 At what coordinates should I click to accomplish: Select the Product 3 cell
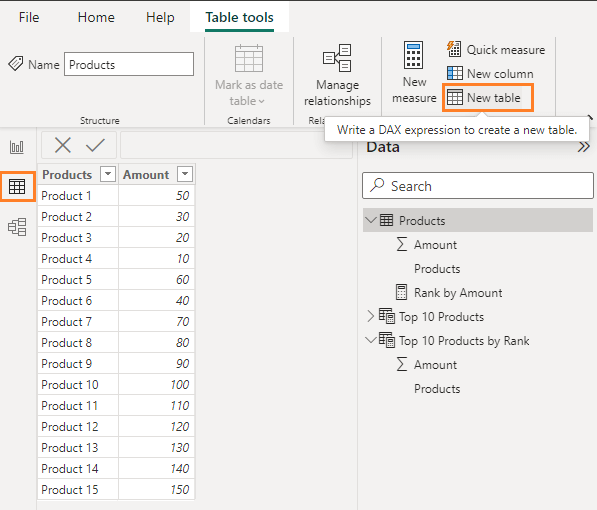[x=78, y=237]
